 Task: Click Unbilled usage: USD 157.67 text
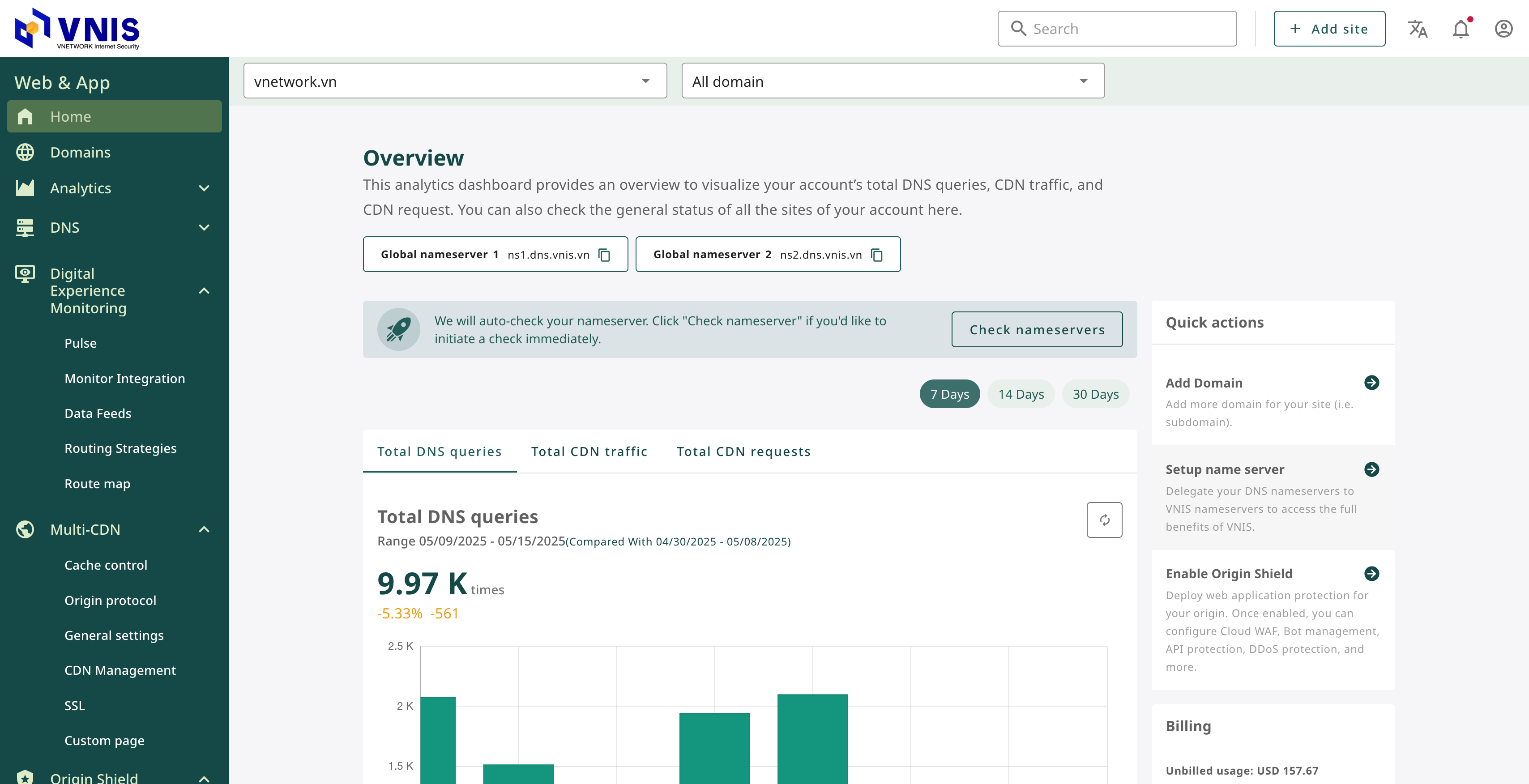click(1242, 770)
